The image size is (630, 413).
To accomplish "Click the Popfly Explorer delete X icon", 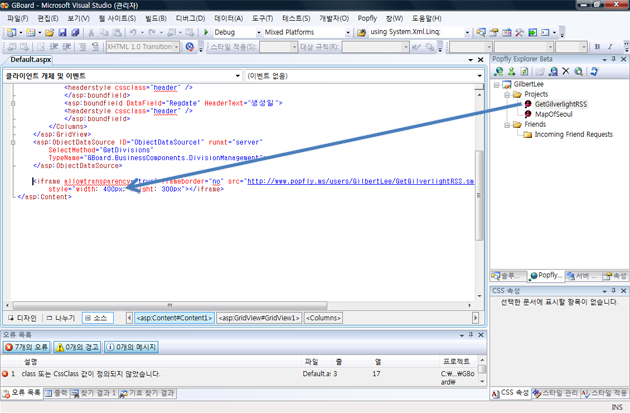I will (566, 71).
